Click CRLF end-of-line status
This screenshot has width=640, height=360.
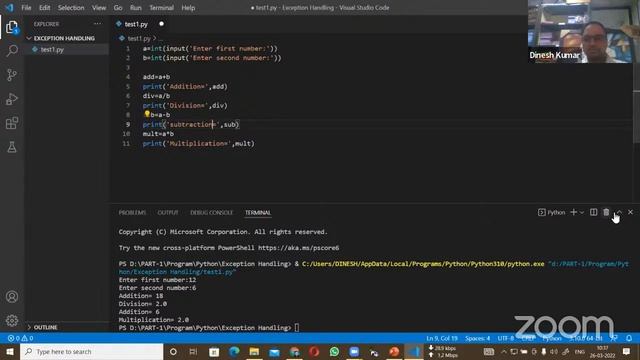click(528, 338)
